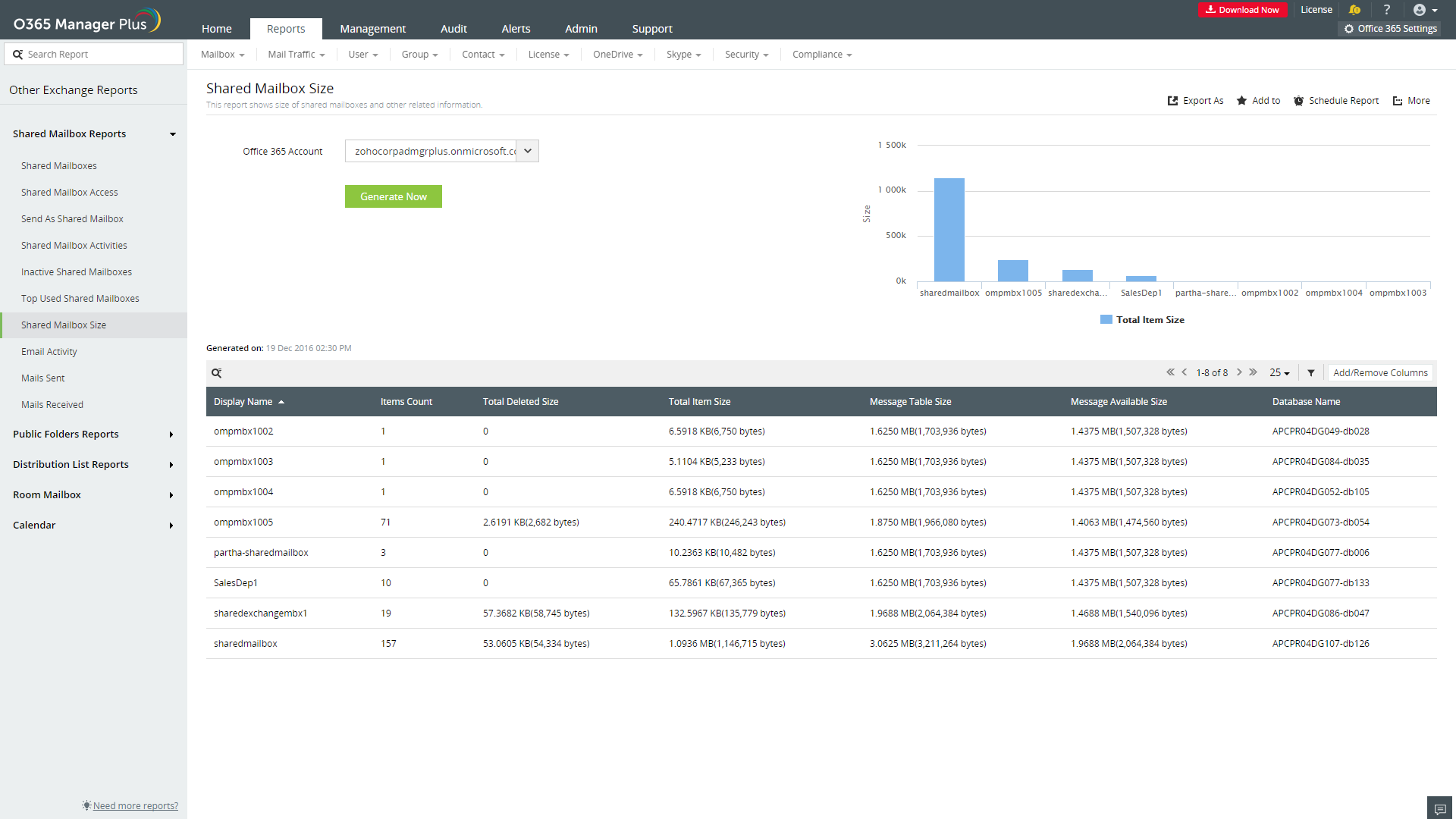Screen dimensions: 1456x819
Task: Open the More options icon
Action: click(1398, 101)
